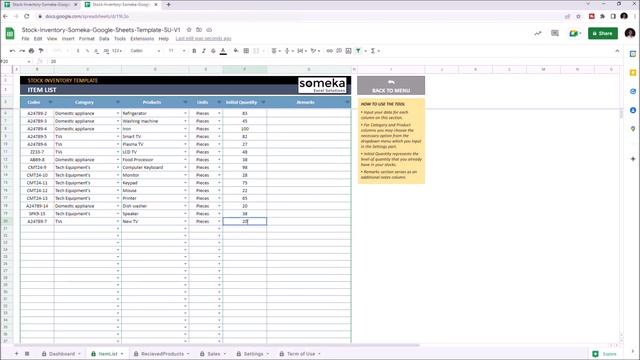Open the font size dropdown
The width and height of the screenshot is (640, 360).
tap(177, 51)
